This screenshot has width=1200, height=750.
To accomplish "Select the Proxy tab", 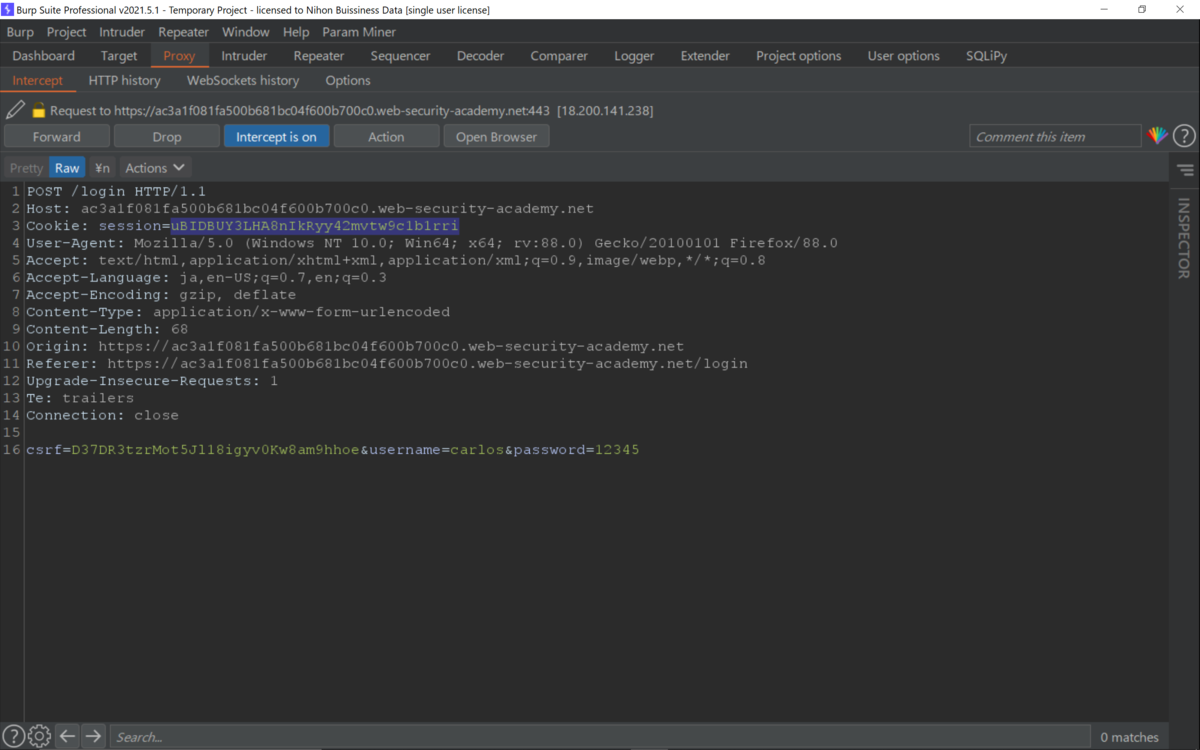I will coord(179,56).
